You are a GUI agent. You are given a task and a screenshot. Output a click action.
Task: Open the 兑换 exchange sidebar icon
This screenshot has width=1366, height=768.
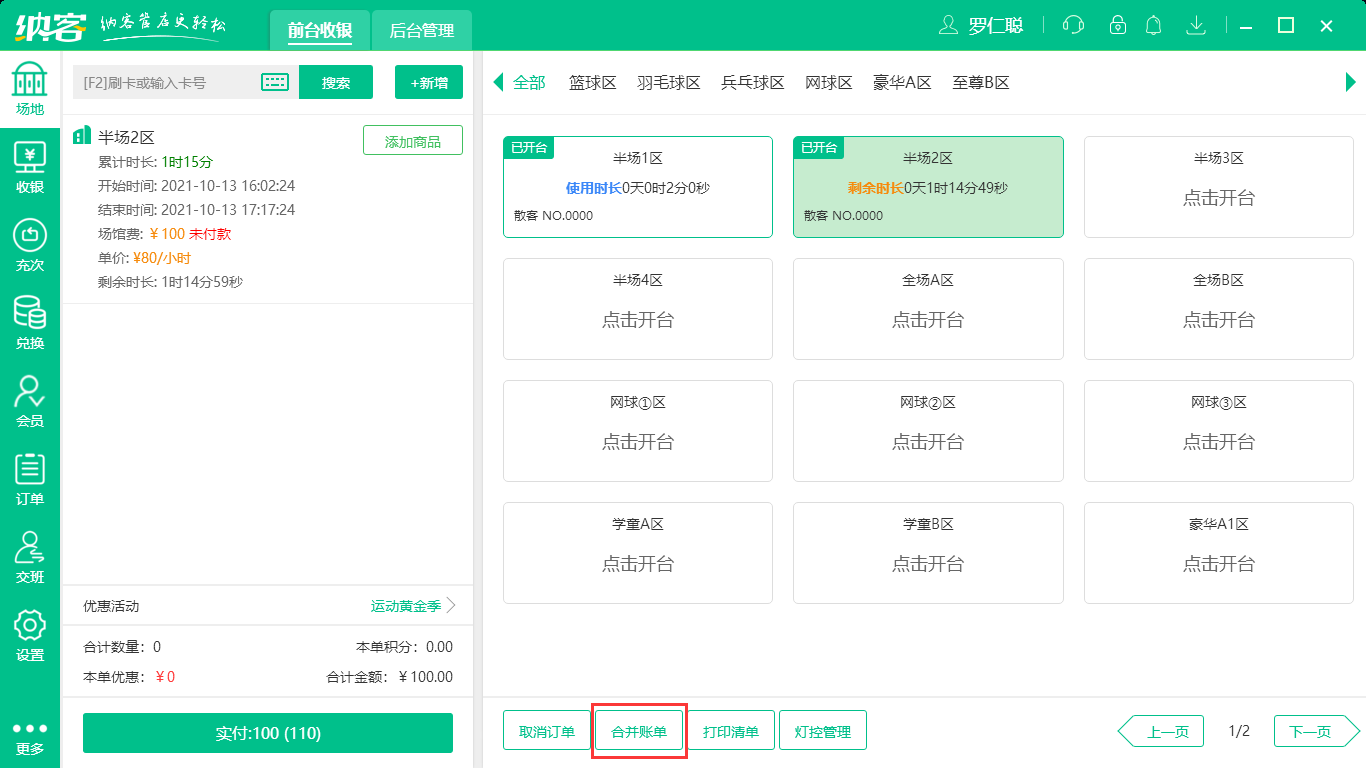click(x=30, y=323)
